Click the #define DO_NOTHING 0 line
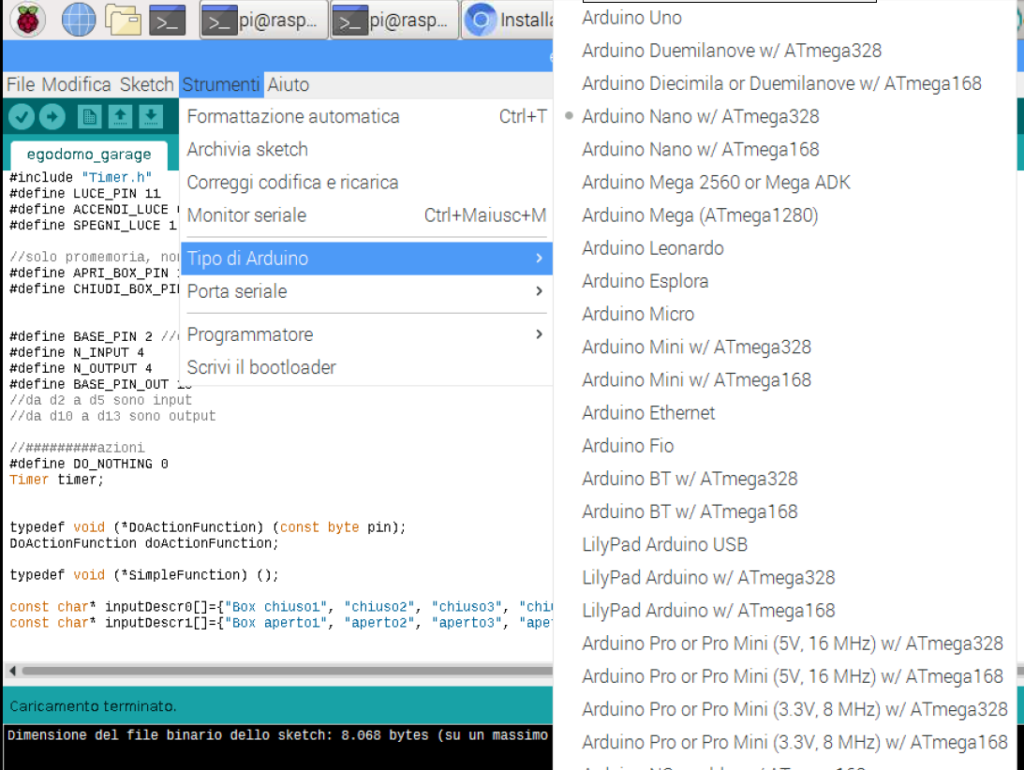Viewport: 1024px width, 770px height. click(x=89, y=464)
